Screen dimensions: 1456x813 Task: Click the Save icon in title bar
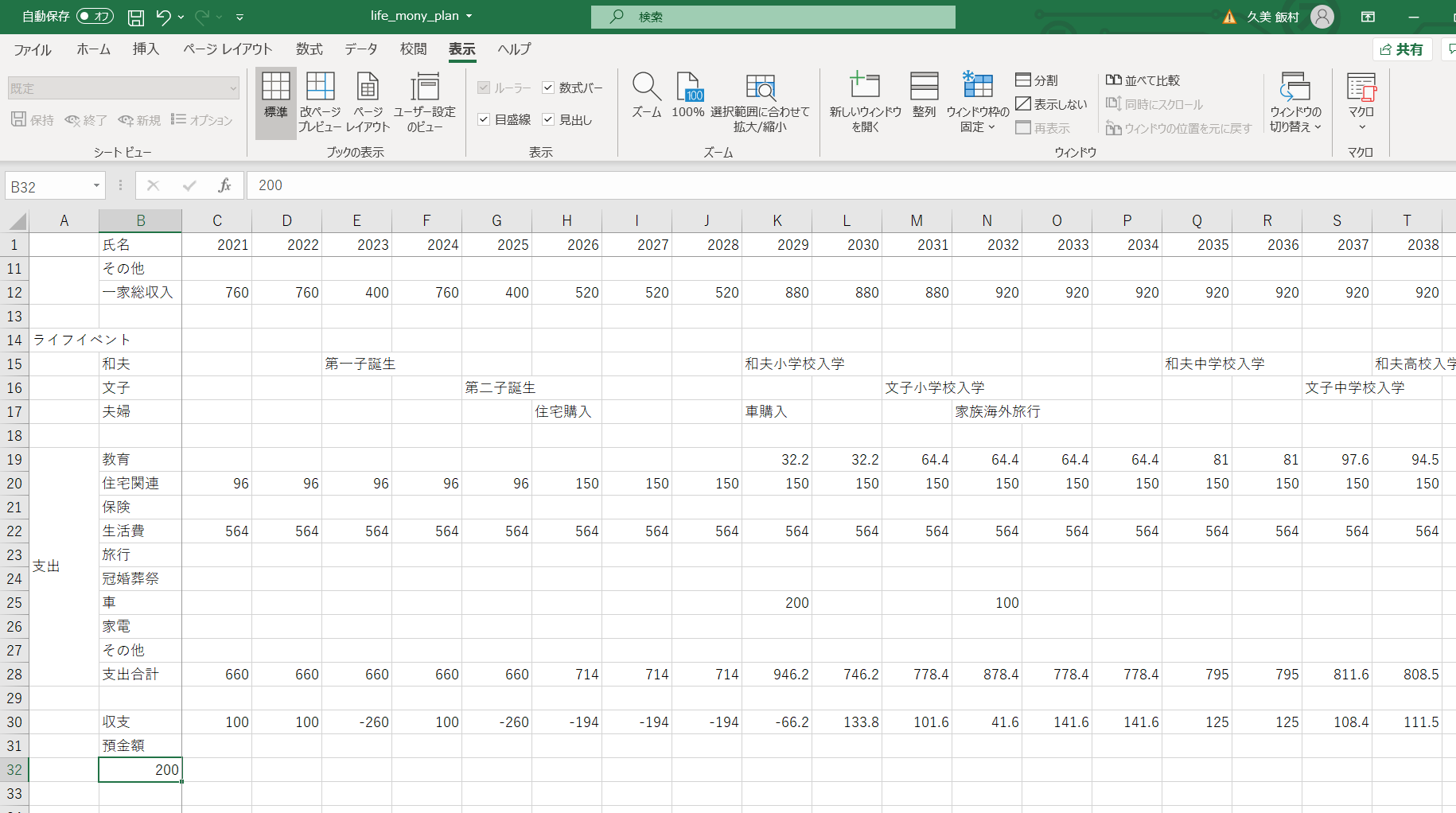[x=136, y=17]
